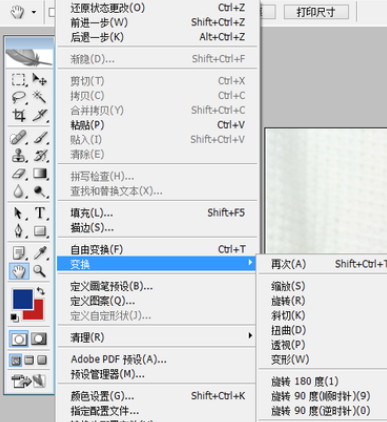Select the Rectangular Marquee tool
This screenshot has height=422, width=387.
tap(18, 80)
